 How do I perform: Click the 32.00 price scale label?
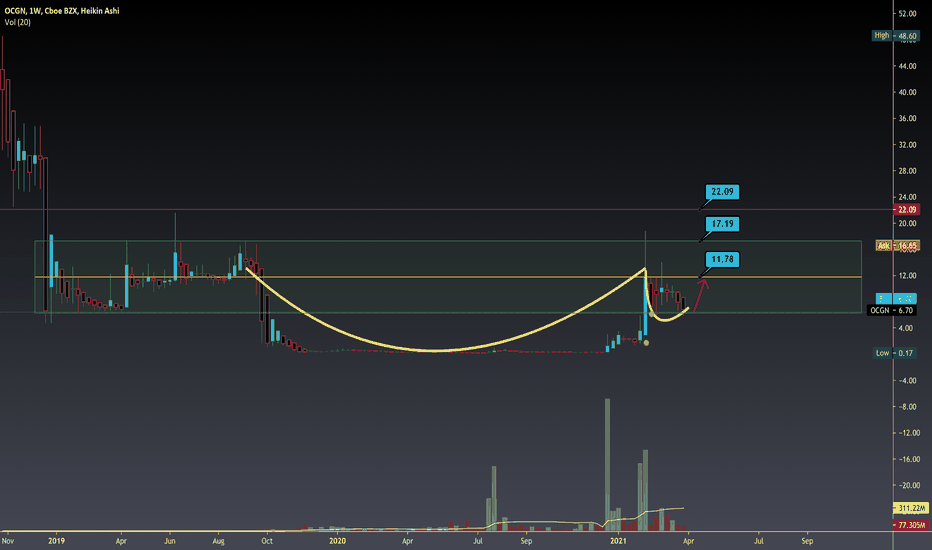(908, 144)
